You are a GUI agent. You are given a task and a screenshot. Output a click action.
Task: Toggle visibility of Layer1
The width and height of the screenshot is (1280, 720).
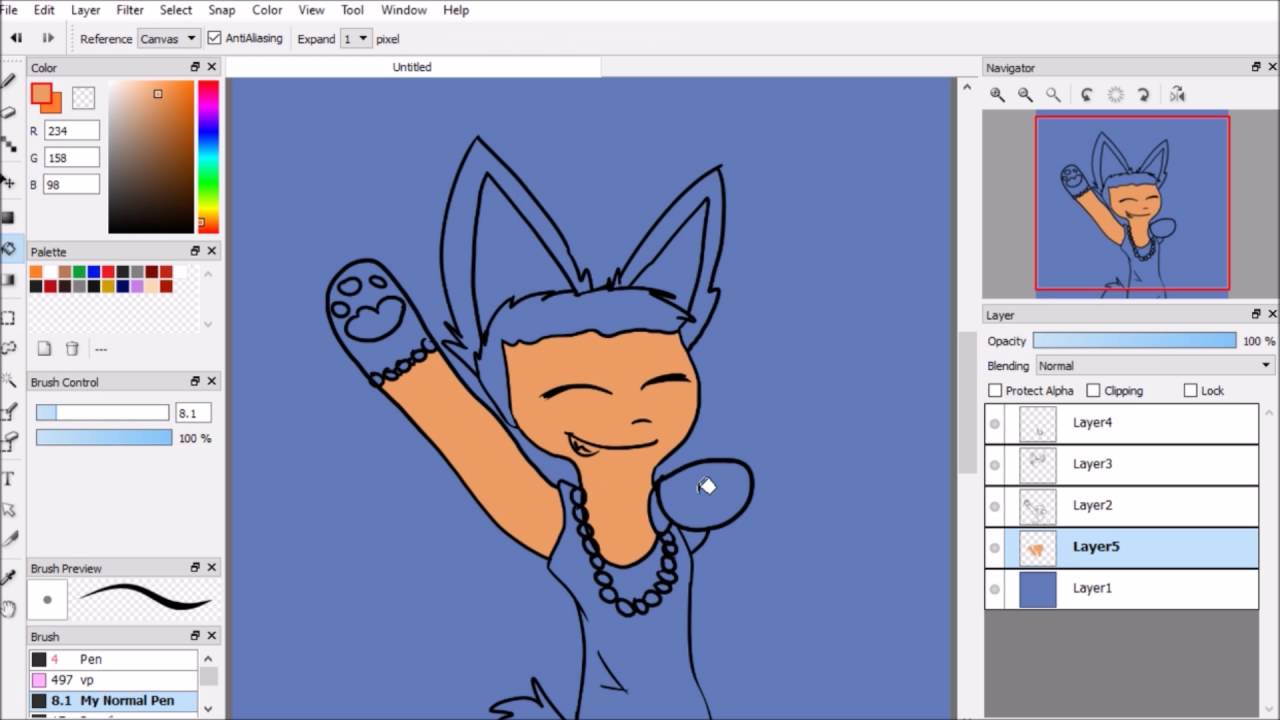click(995, 589)
